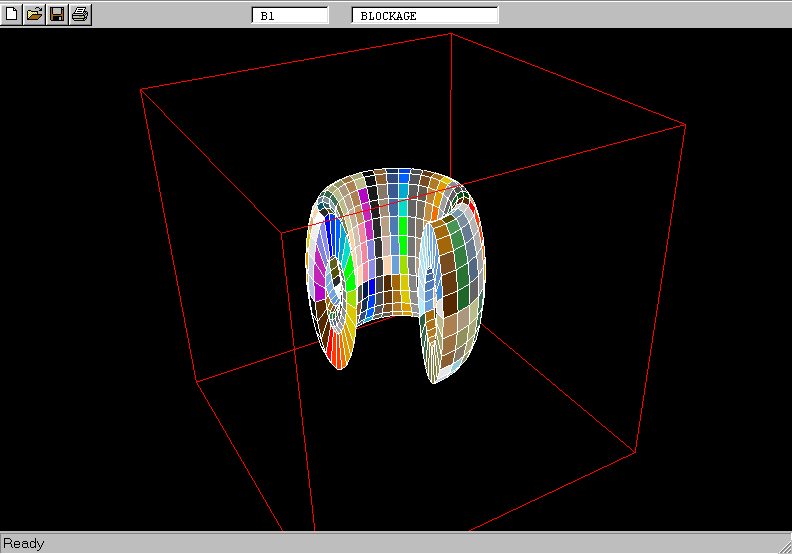Save the model using the floppy disk icon
This screenshot has height=554, width=792.
tap(57, 14)
